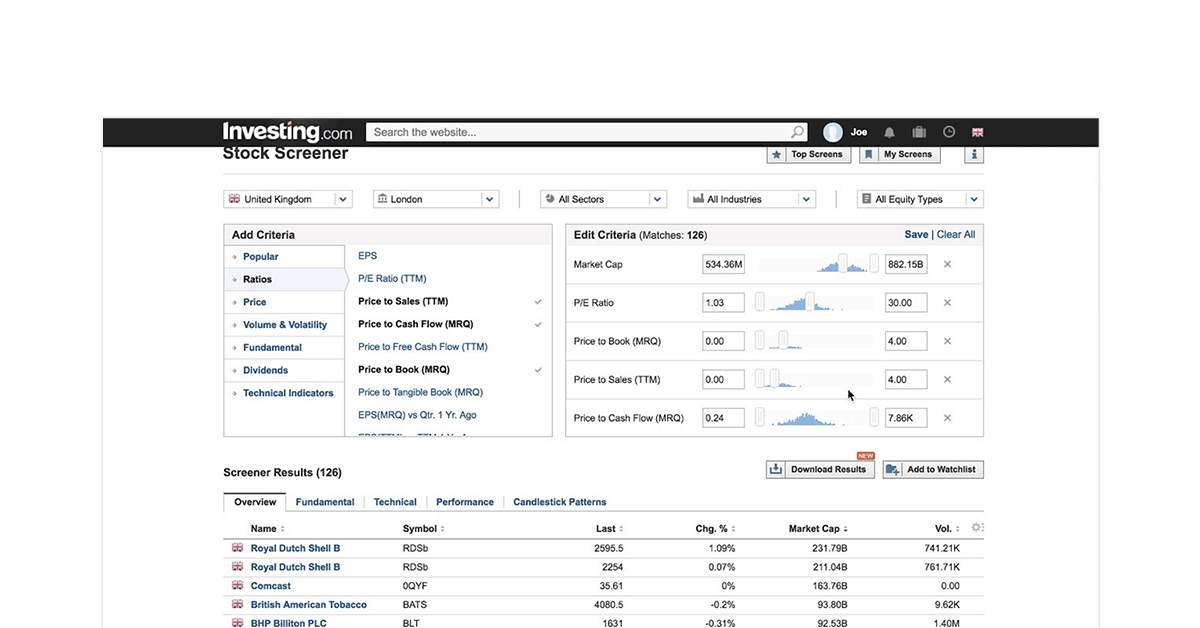The width and height of the screenshot is (1200, 628).
Task: Open the All Equity Types dropdown
Action: click(x=920, y=199)
